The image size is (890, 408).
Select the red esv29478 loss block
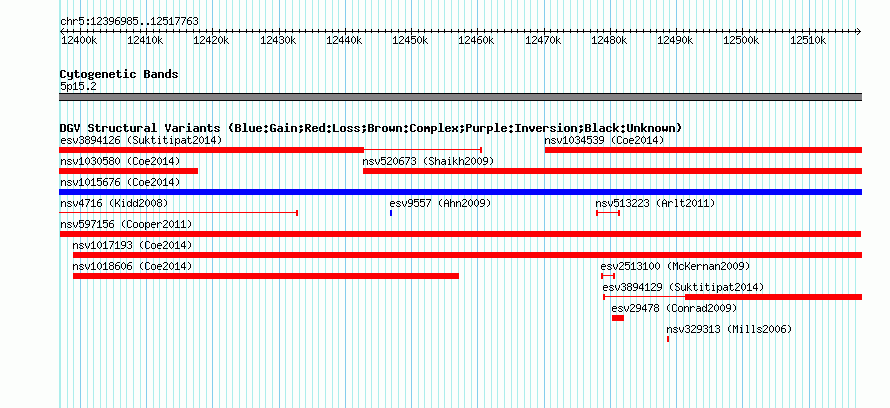(618, 318)
